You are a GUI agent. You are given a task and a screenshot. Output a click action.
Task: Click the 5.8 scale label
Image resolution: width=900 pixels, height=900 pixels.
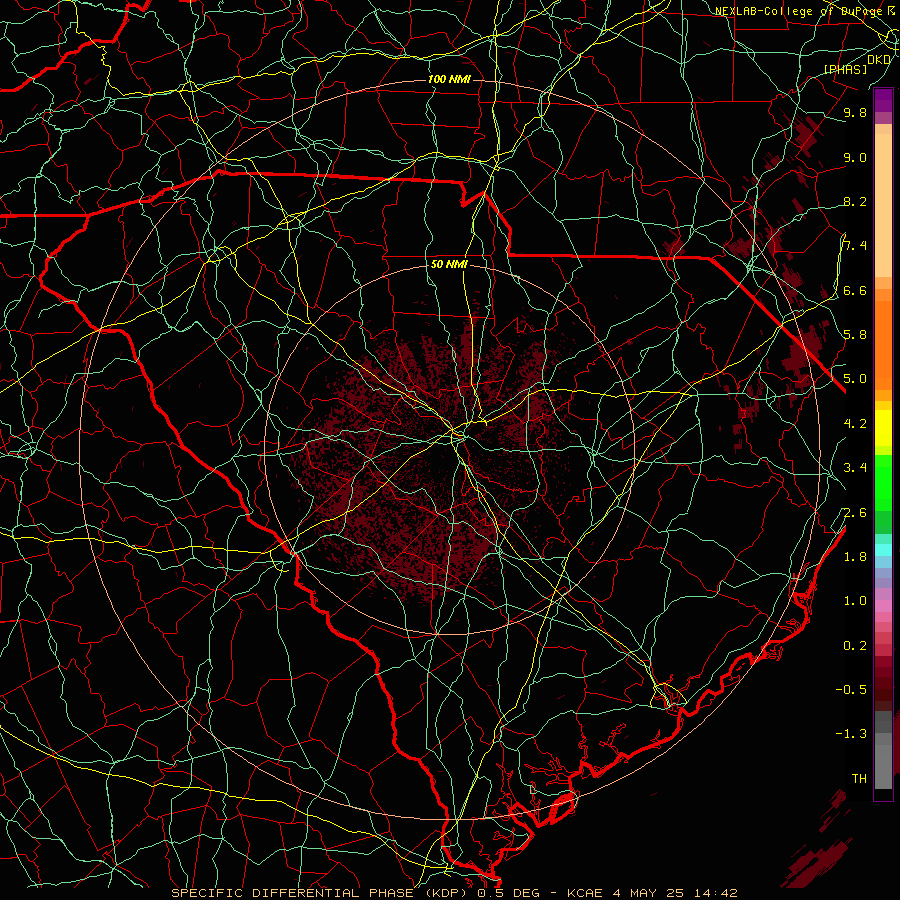855,334
